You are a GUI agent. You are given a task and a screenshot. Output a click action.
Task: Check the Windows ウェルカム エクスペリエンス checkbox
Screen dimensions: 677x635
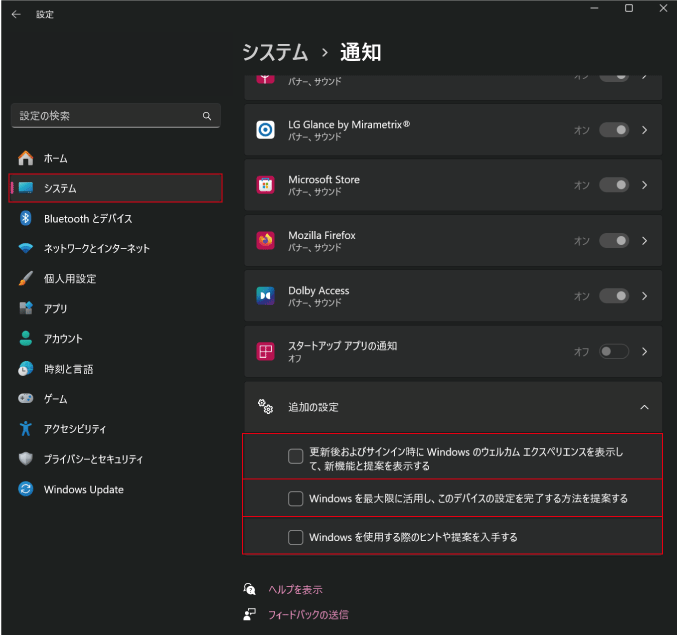pos(295,457)
